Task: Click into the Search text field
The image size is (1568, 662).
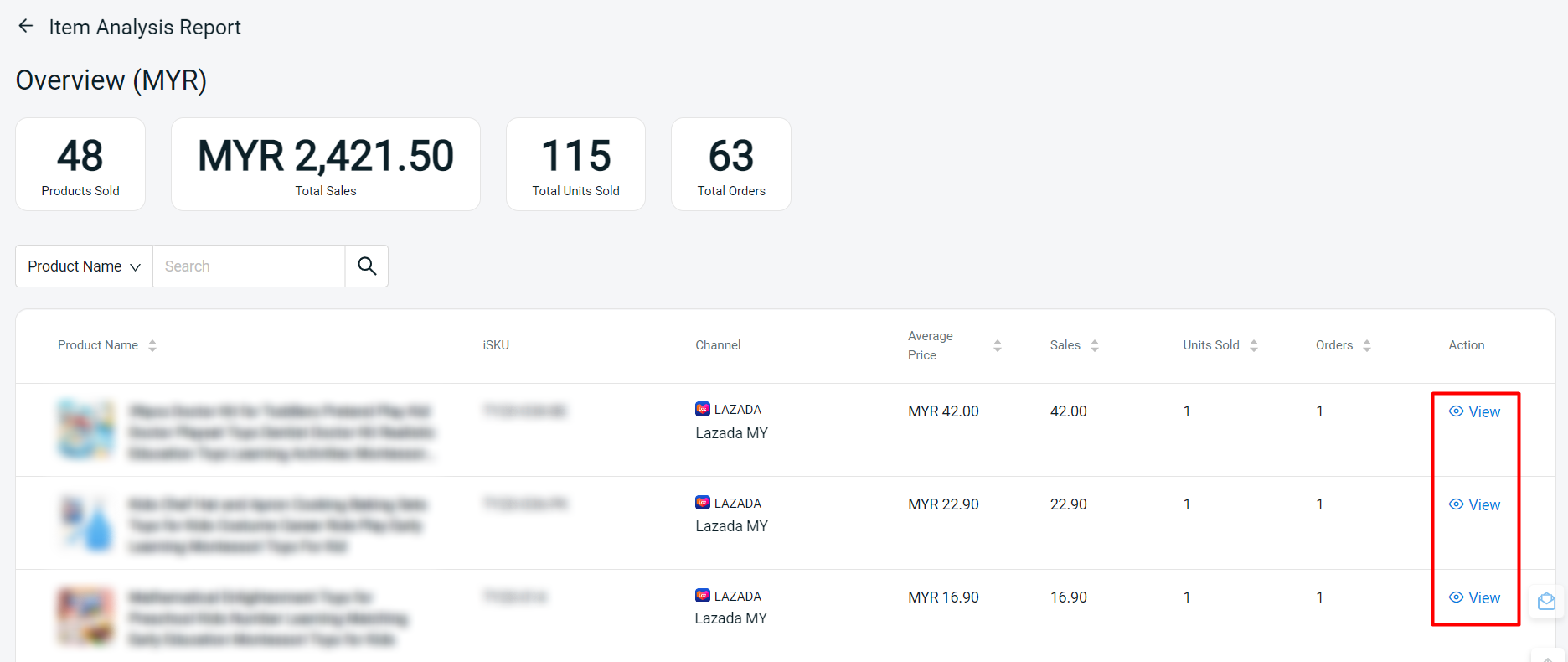Action: coord(249,266)
